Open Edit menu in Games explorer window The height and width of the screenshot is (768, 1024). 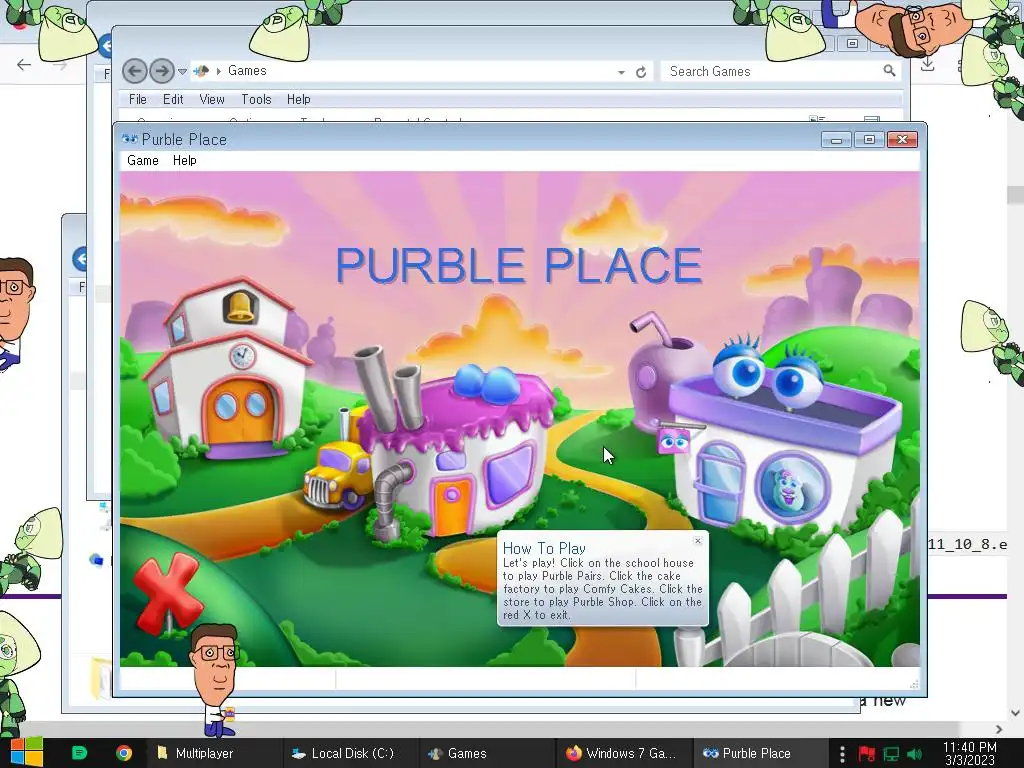pos(173,99)
